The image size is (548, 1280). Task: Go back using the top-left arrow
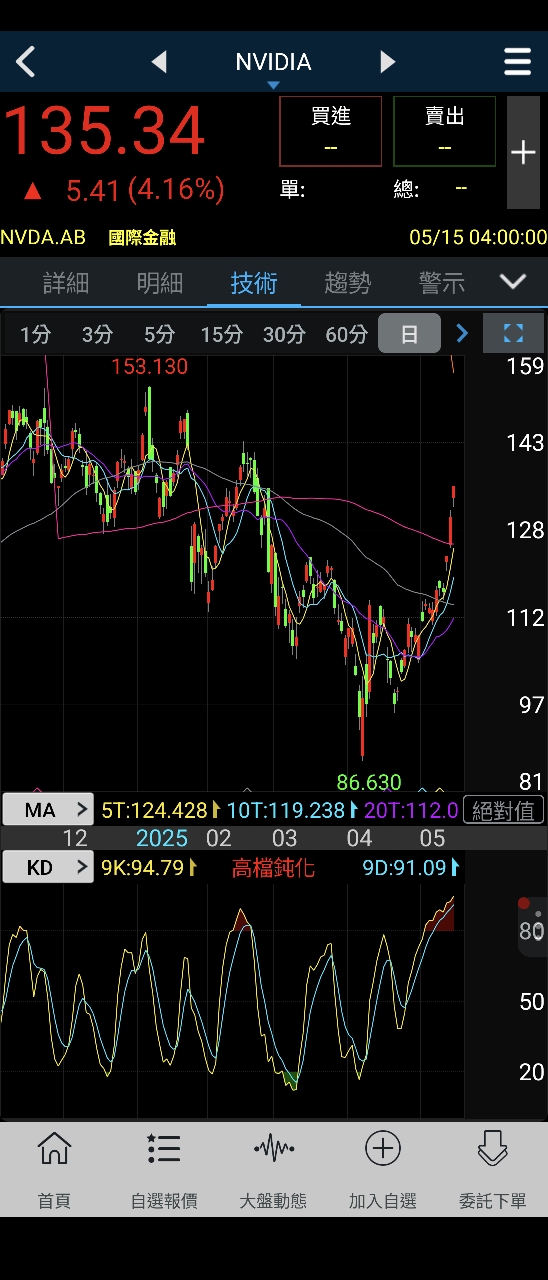[25, 62]
